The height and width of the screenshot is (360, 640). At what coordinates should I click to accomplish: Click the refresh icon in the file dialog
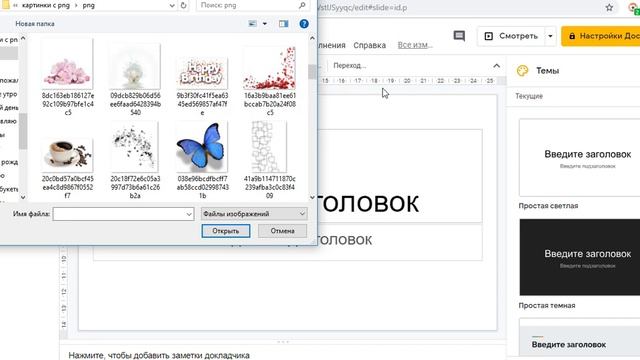point(183,6)
